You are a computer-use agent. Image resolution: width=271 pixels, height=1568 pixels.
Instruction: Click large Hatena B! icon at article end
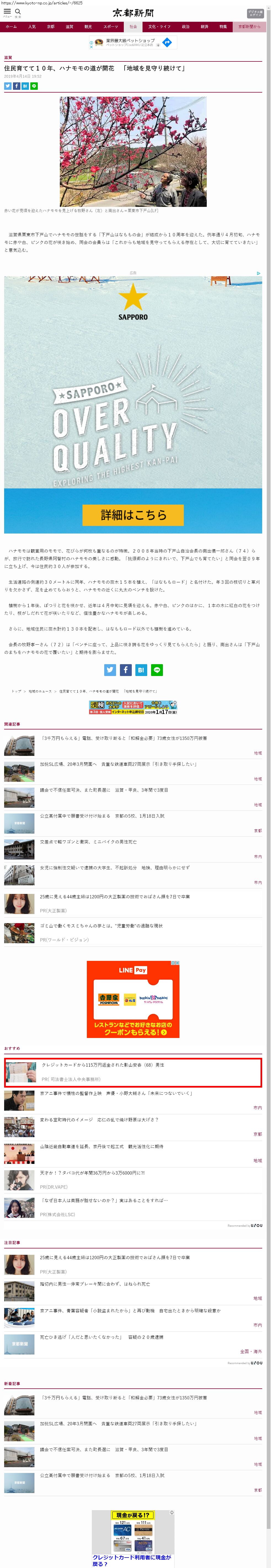click(x=141, y=670)
